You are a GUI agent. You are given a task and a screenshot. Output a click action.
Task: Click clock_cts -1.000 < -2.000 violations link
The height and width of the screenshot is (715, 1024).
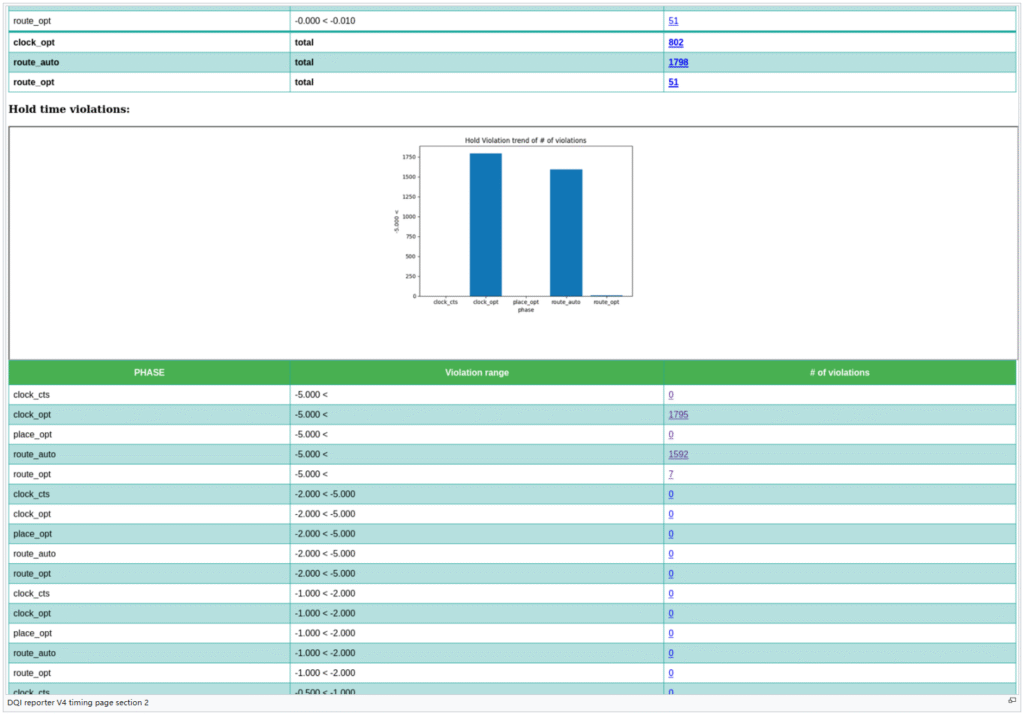point(671,594)
